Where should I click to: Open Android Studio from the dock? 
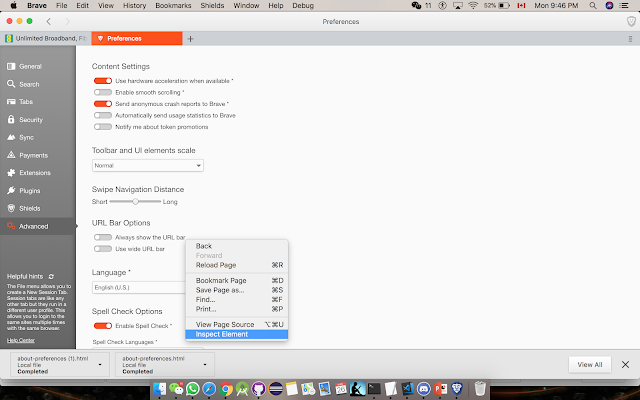(x=242, y=388)
